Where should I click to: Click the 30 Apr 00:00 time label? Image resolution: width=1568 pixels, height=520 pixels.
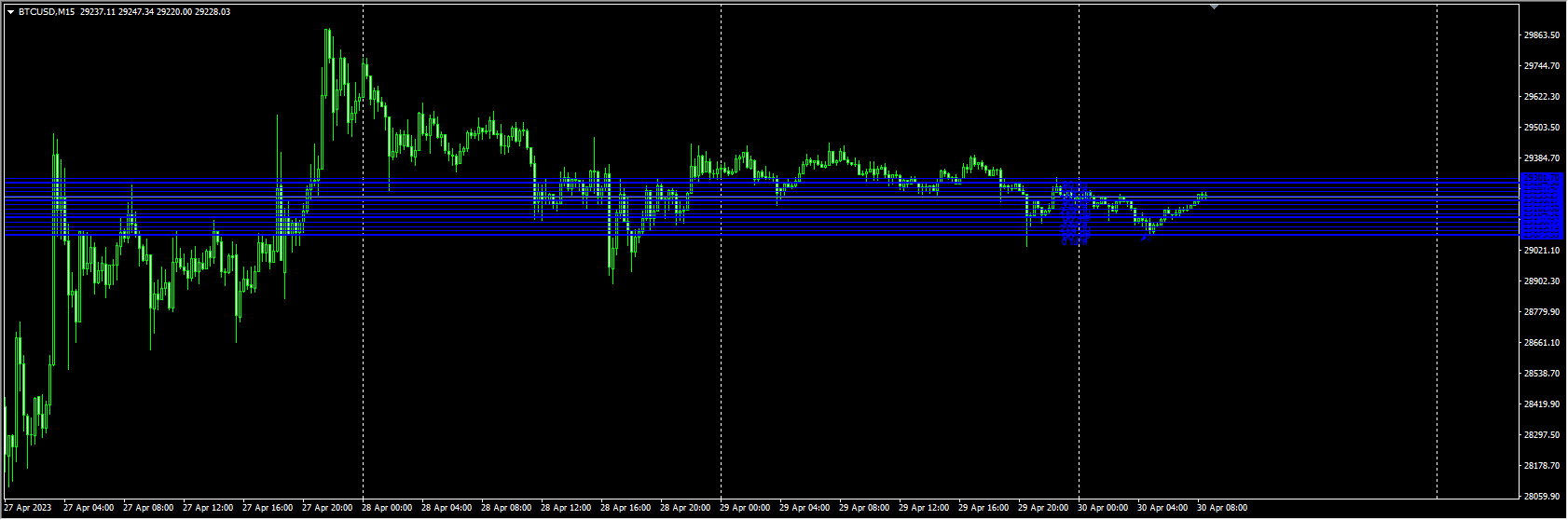(1103, 508)
